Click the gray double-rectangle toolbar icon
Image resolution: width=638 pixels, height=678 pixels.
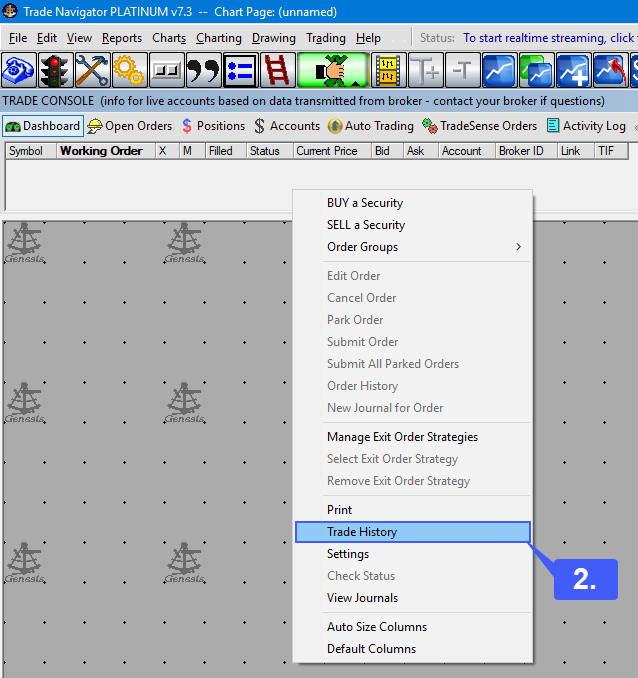[x=167, y=70]
